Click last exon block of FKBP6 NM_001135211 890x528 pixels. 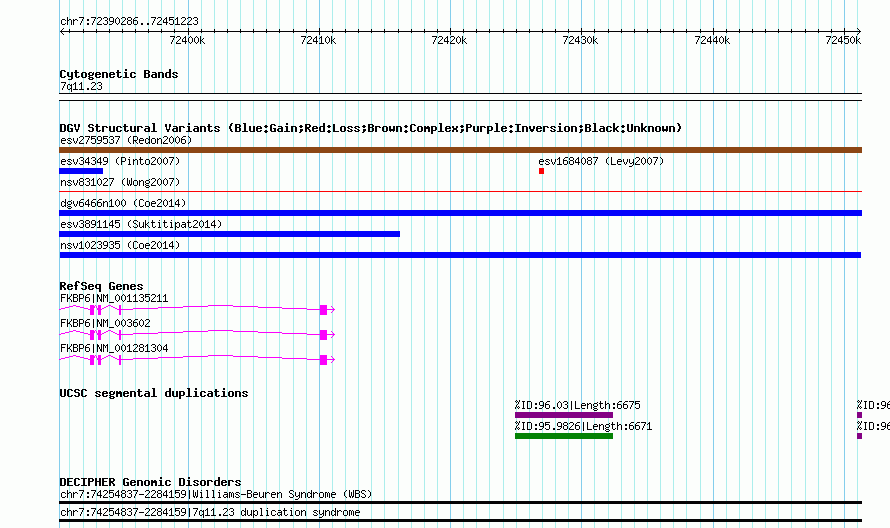324,309
